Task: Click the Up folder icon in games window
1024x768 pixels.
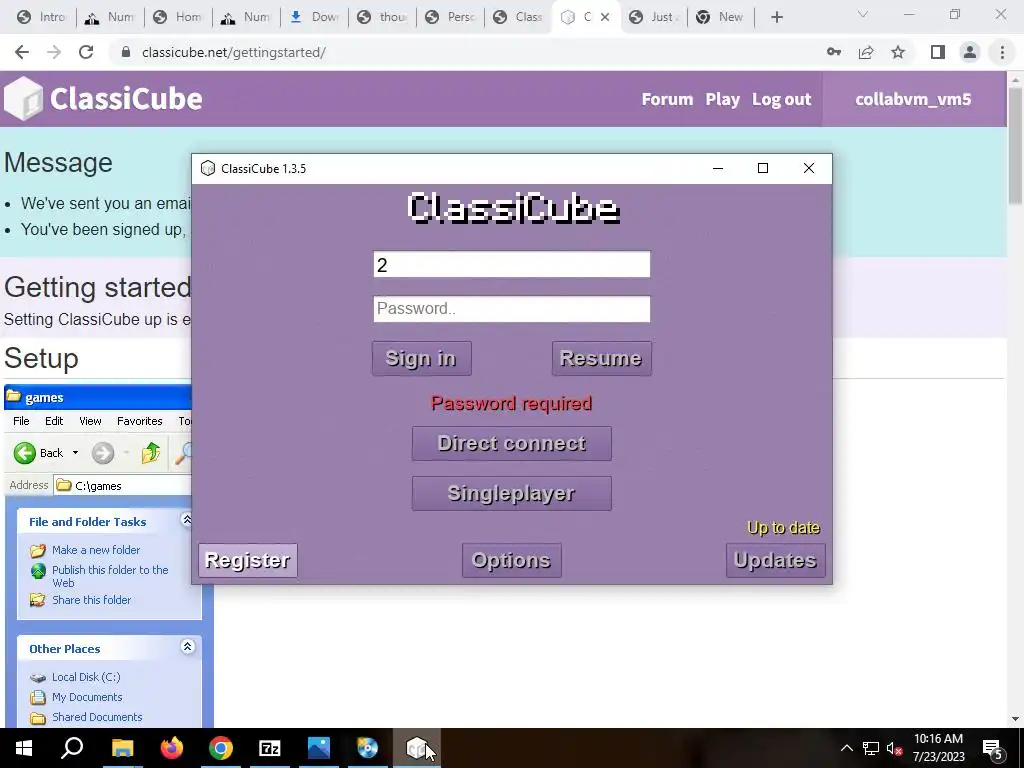Action: (151, 453)
